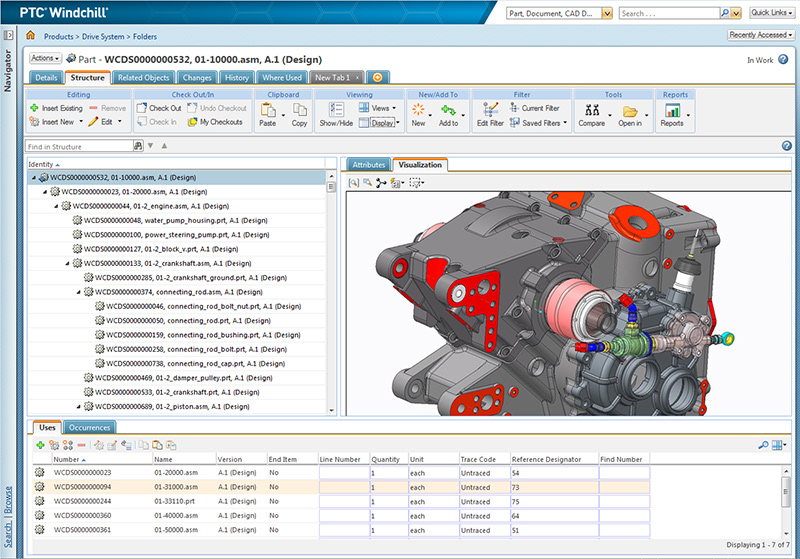The image size is (800, 559).
Task: Click the green plus in Uses toolbar
Action: [40, 445]
